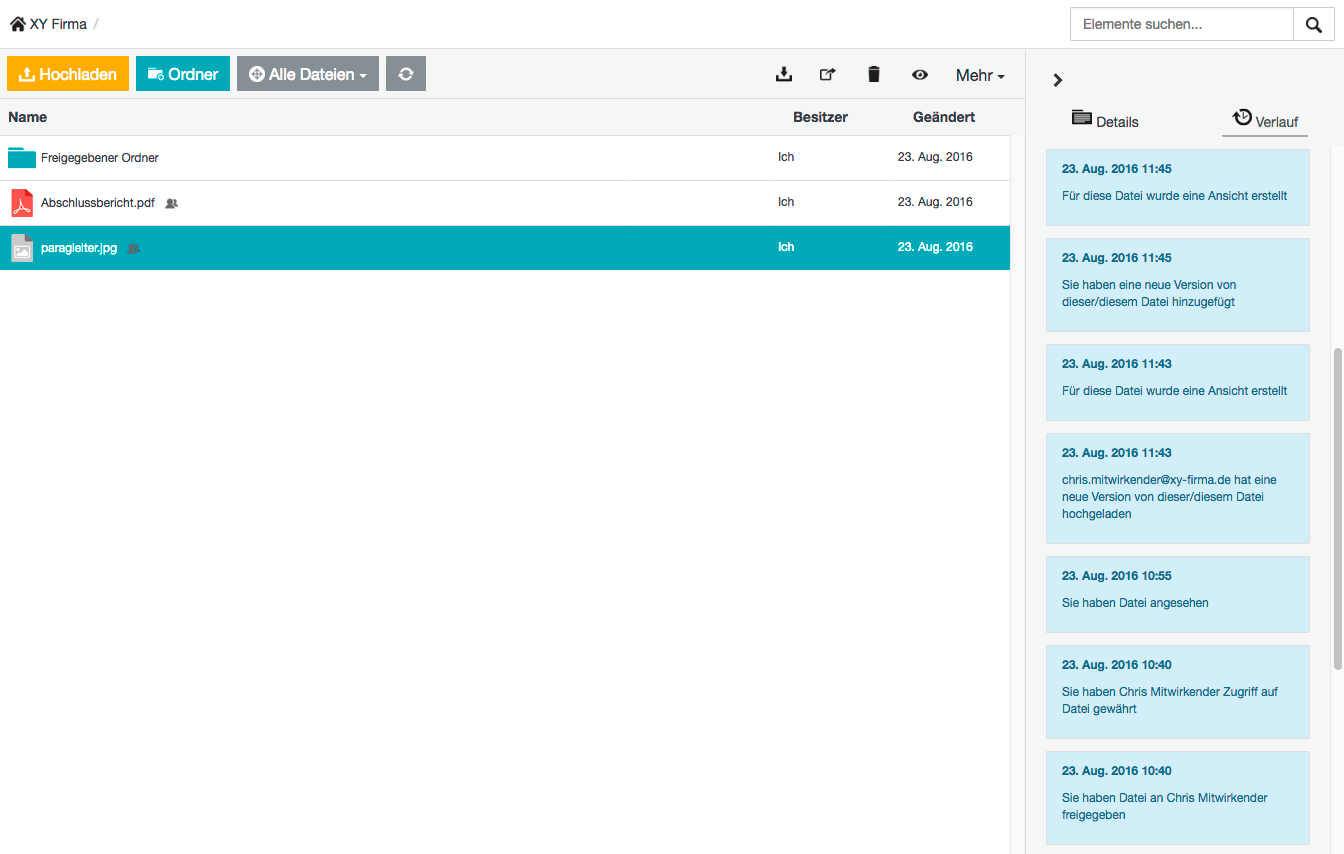1344x854 pixels.
Task: Collapse the side panel with chevron
Action: pyautogui.click(x=1058, y=80)
